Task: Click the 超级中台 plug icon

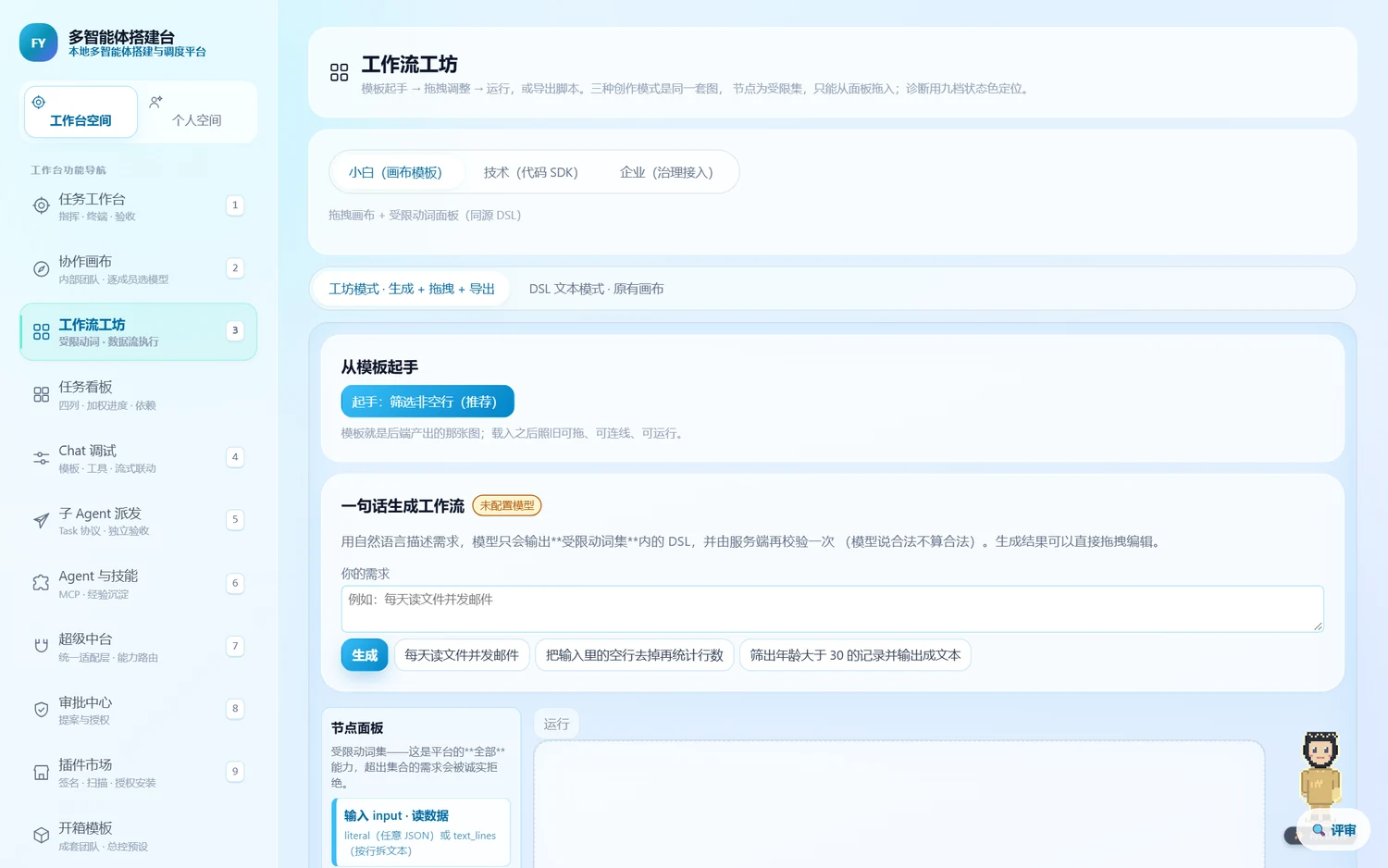Action: (x=41, y=646)
